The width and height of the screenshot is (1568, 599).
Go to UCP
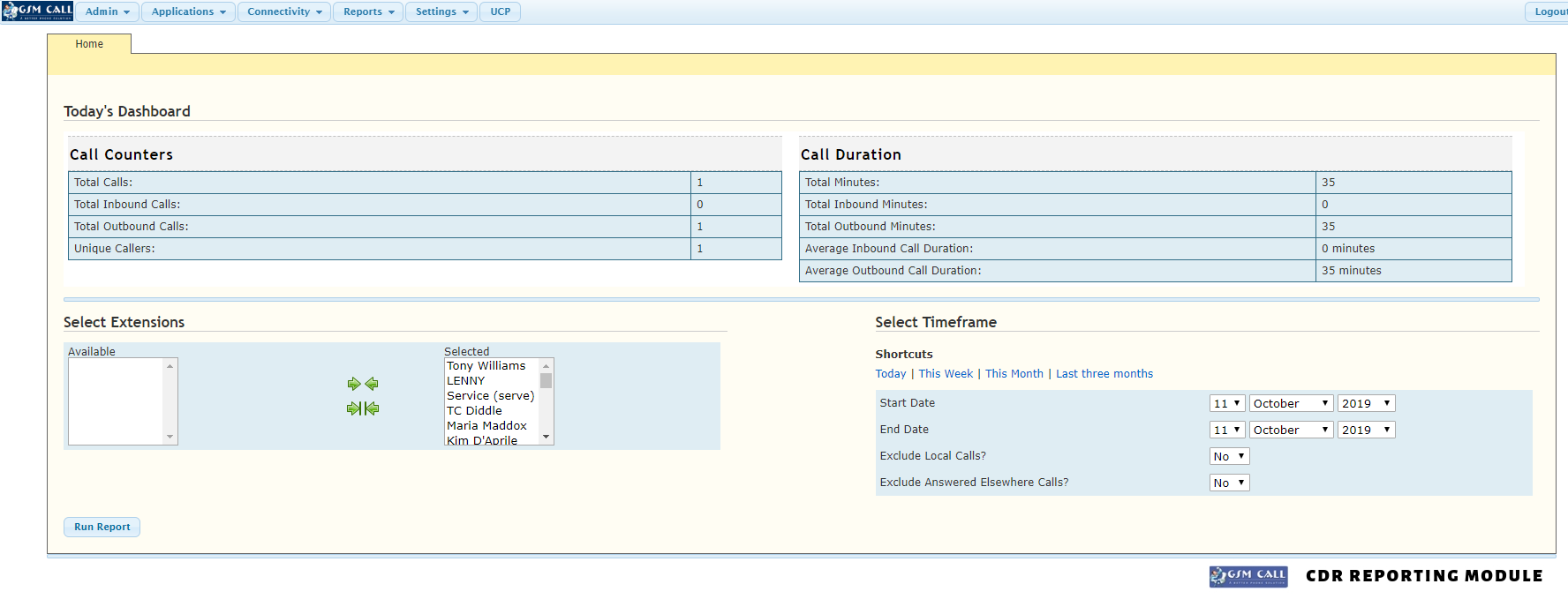501,11
